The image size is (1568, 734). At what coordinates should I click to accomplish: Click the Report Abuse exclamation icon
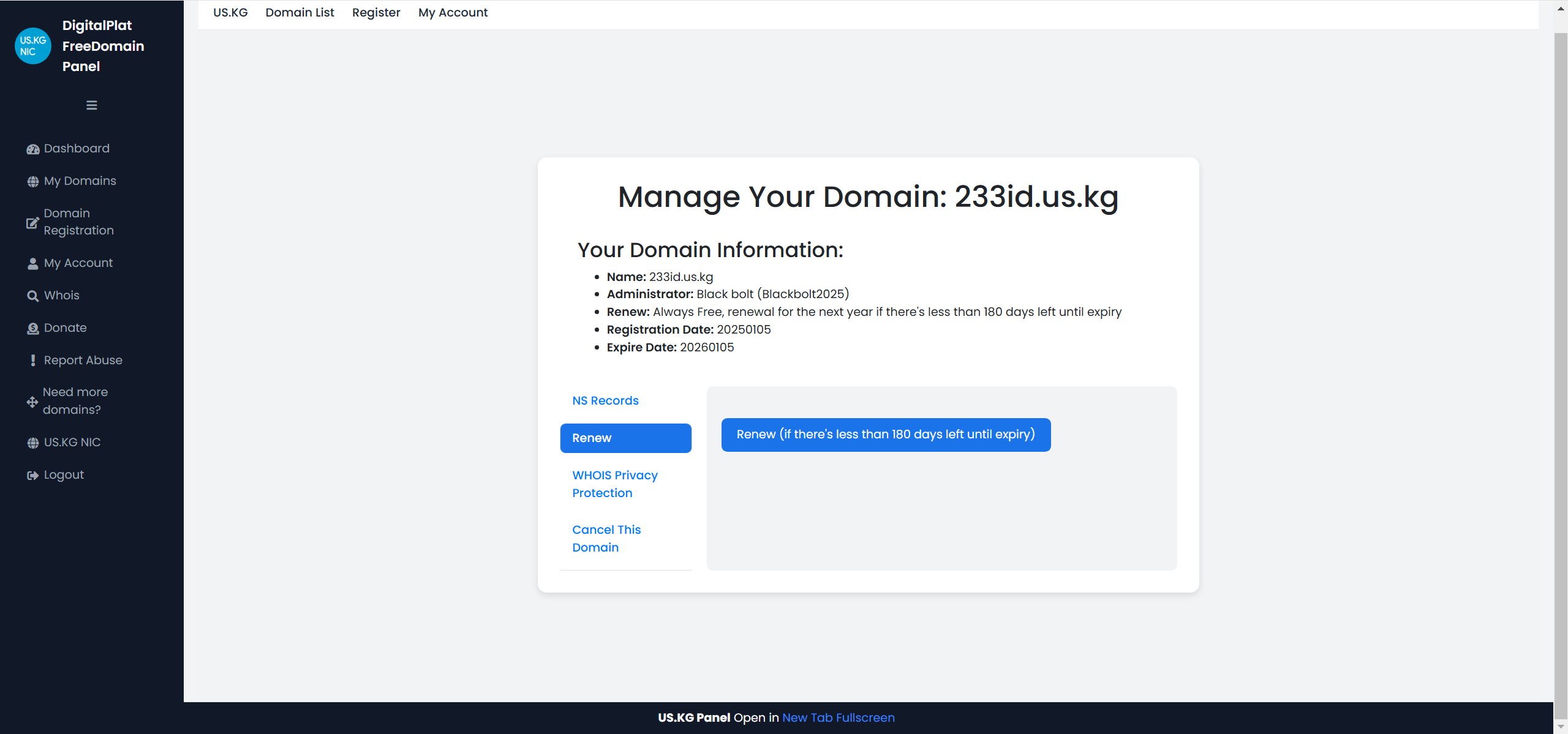pyautogui.click(x=33, y=361)
